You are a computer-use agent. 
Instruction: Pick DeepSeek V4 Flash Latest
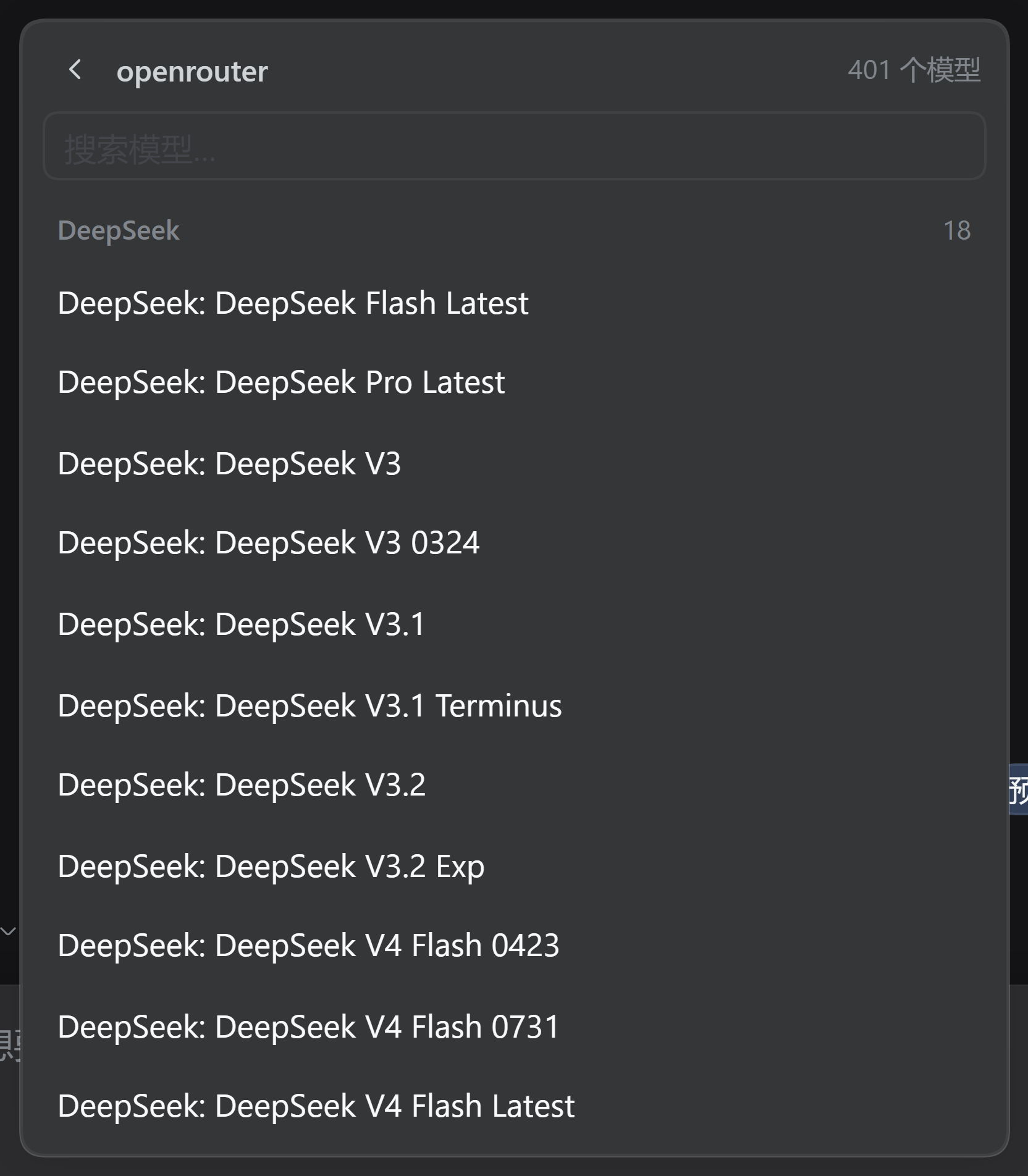(x=514, y=1106)
